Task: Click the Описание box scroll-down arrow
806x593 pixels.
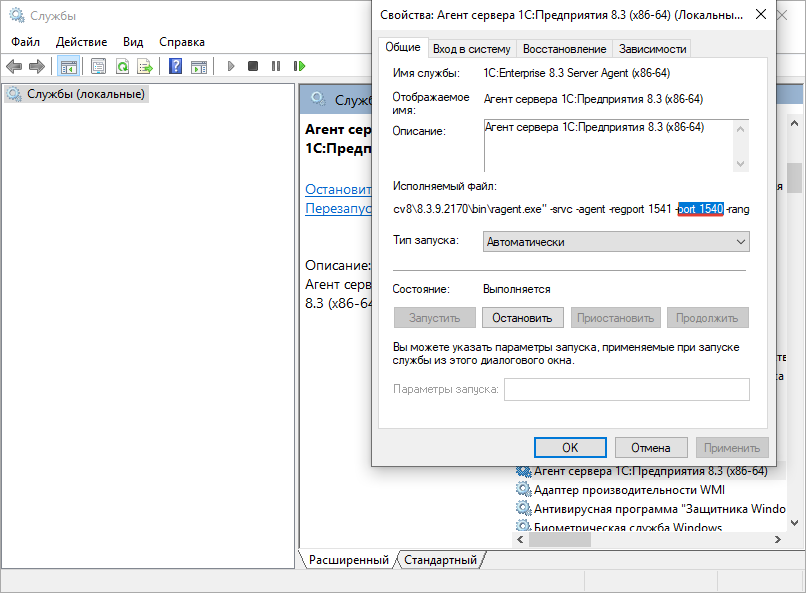Action: click(x=740, y=164)
